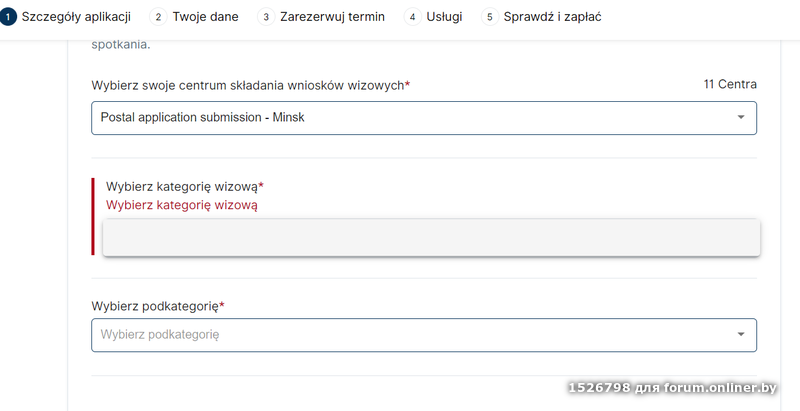Click the step 4 number circle

412,17
